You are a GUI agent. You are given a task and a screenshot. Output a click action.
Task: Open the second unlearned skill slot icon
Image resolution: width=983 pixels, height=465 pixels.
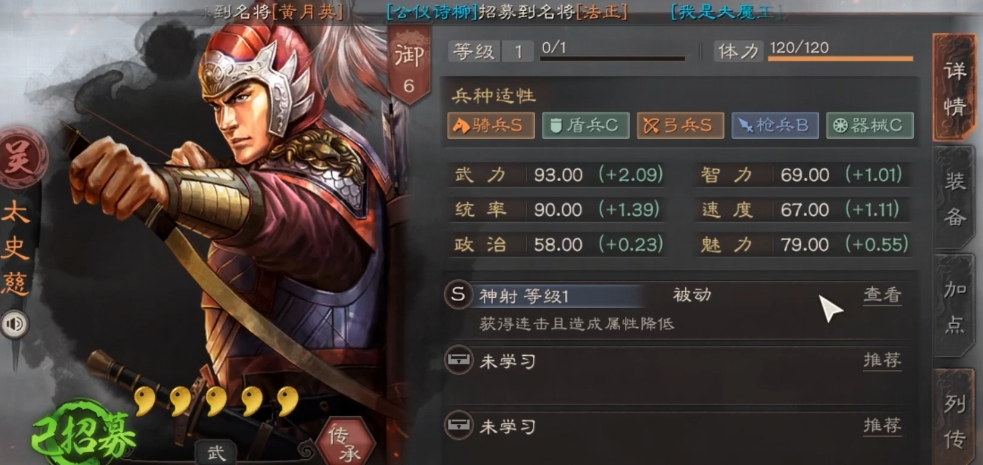459,426
